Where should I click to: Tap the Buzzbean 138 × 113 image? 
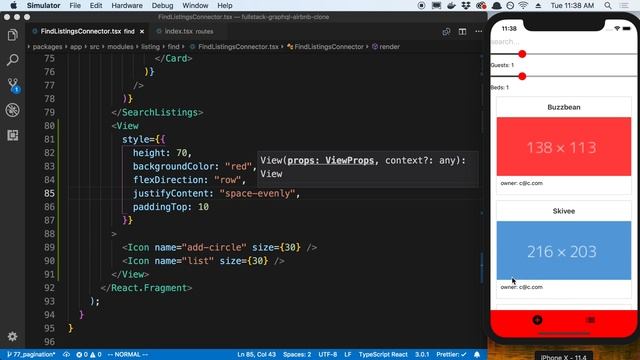(564, 147)
